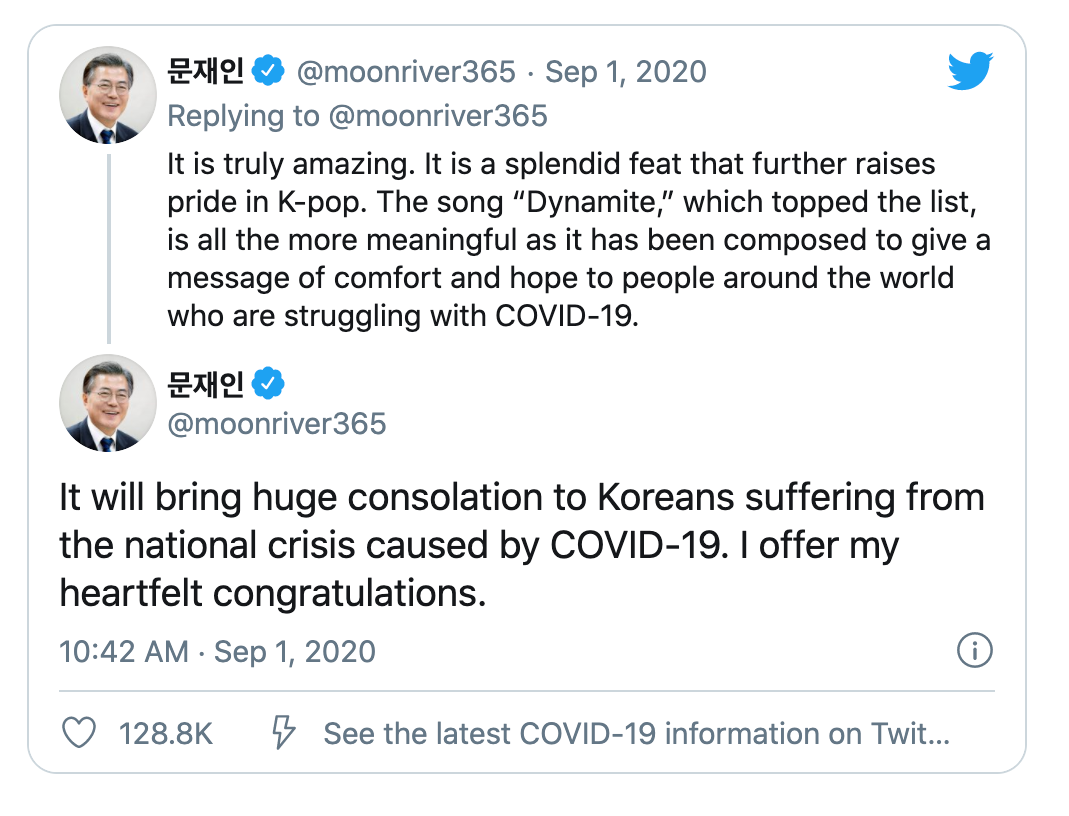Viewport: 1069px width, 816px height.
Task: Open @moonriver365 handle under lower name
Action: [x=276, y=423]
